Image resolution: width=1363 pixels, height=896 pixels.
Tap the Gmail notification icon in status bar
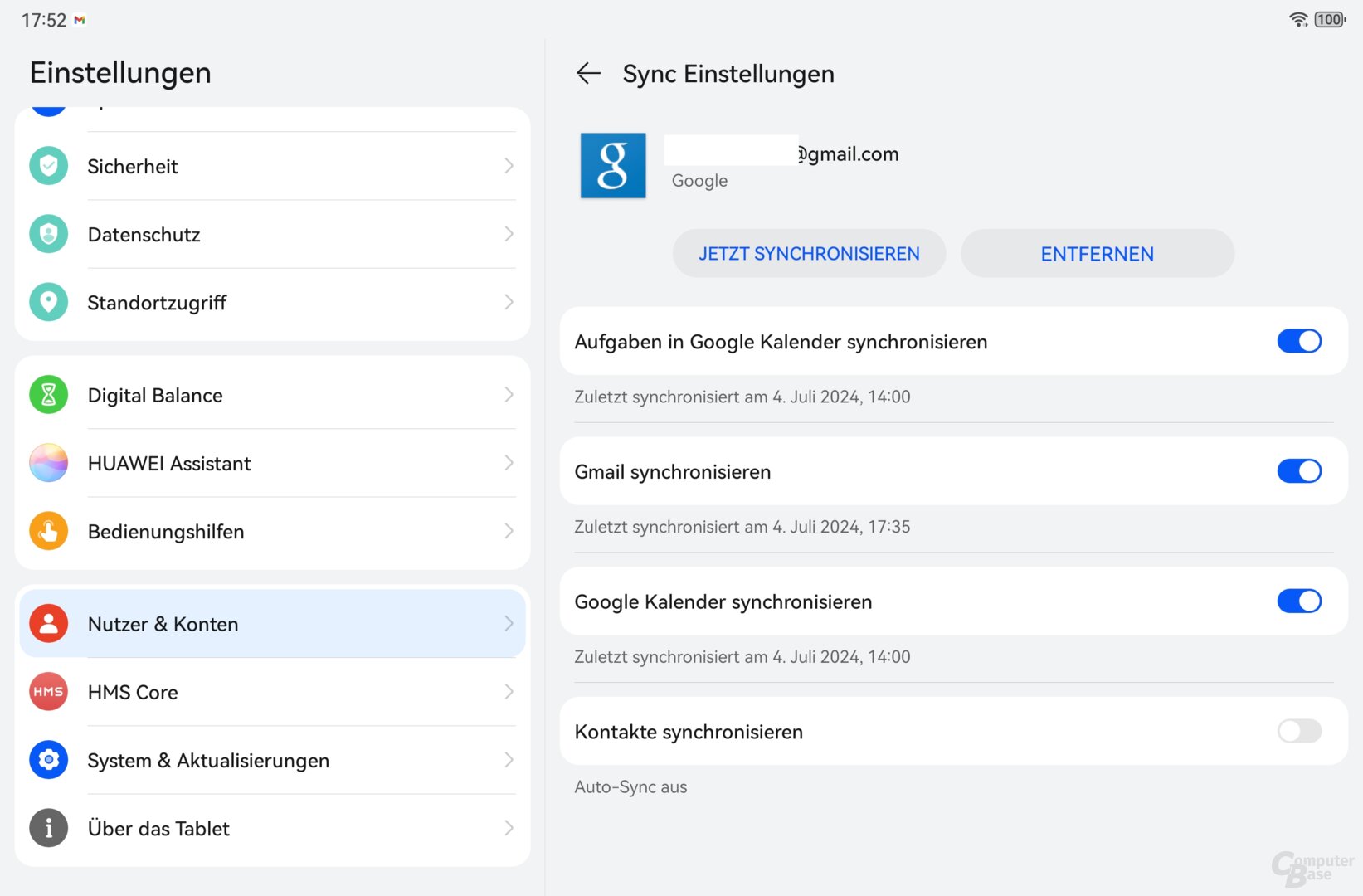click(x=80, y=20)
